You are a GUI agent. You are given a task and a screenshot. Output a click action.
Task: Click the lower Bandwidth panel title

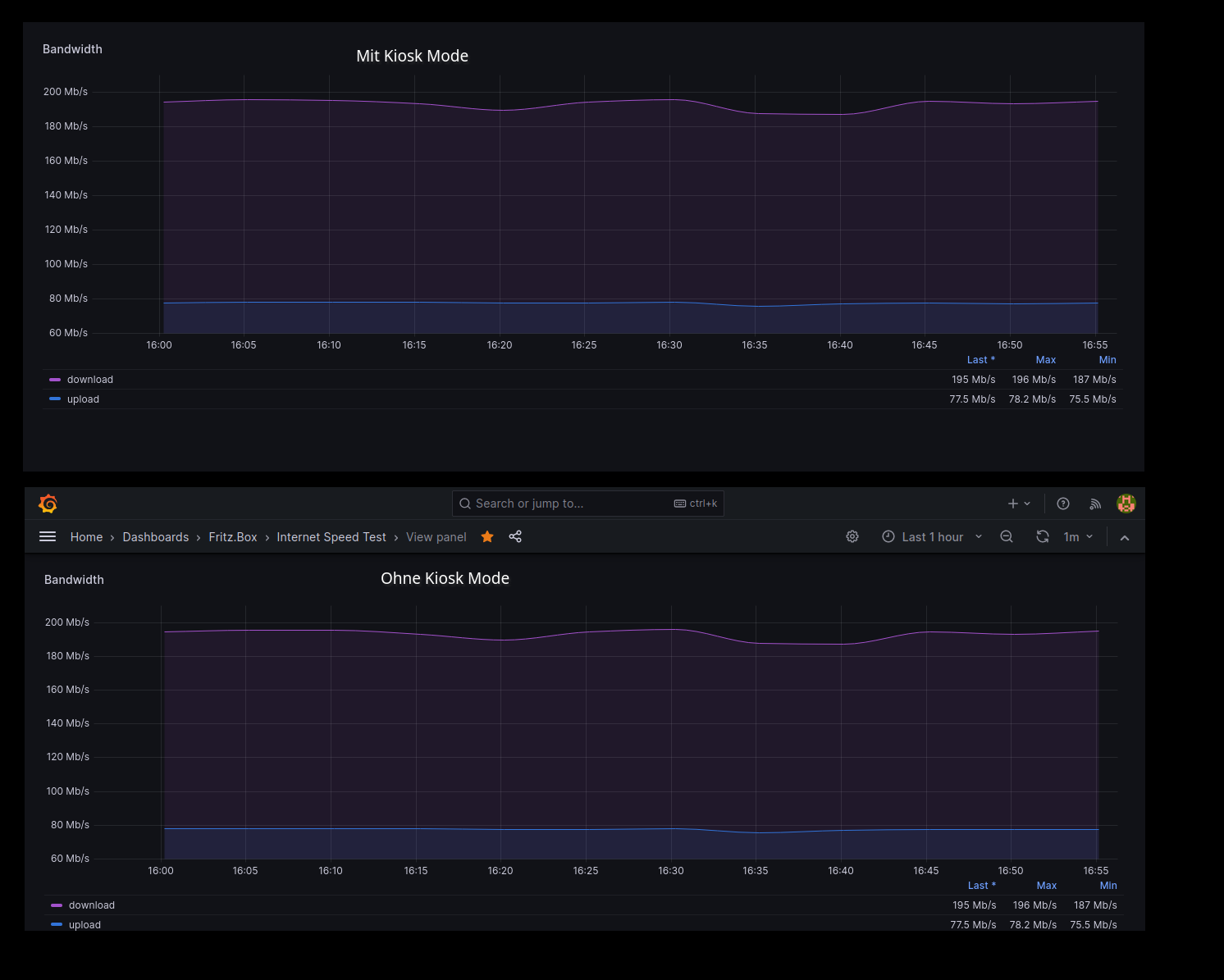click(74, 580)
